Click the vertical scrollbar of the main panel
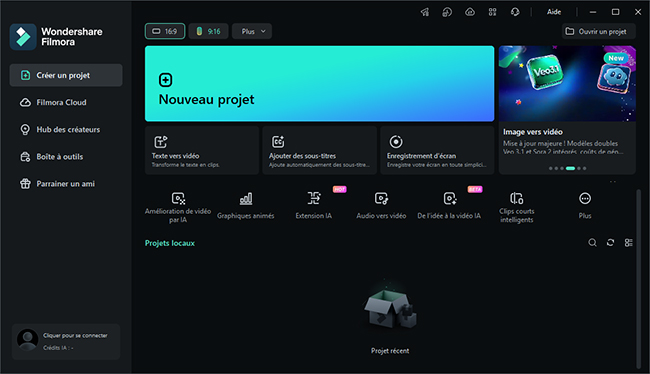 (x=638, y=279)
